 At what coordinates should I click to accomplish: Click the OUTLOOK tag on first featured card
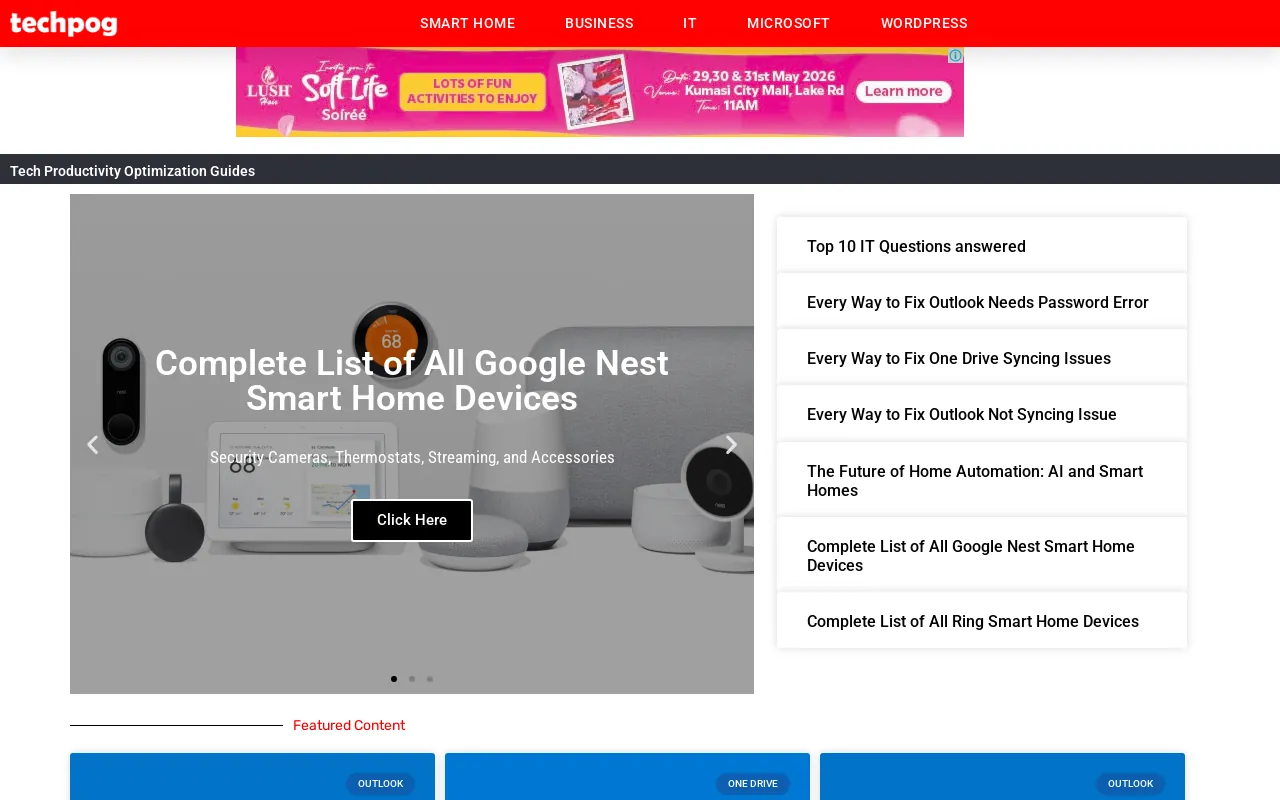(x=380, y=784)
